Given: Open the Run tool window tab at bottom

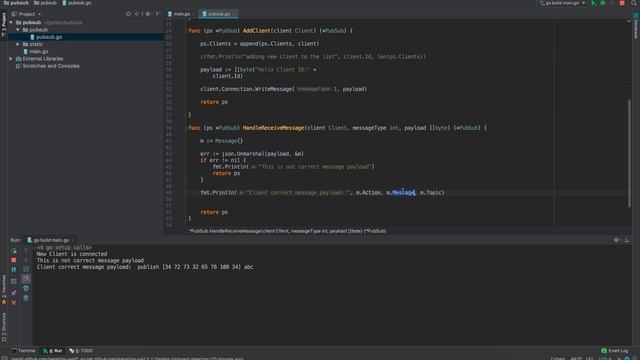Looking at the screenshot, I should 53,351.
